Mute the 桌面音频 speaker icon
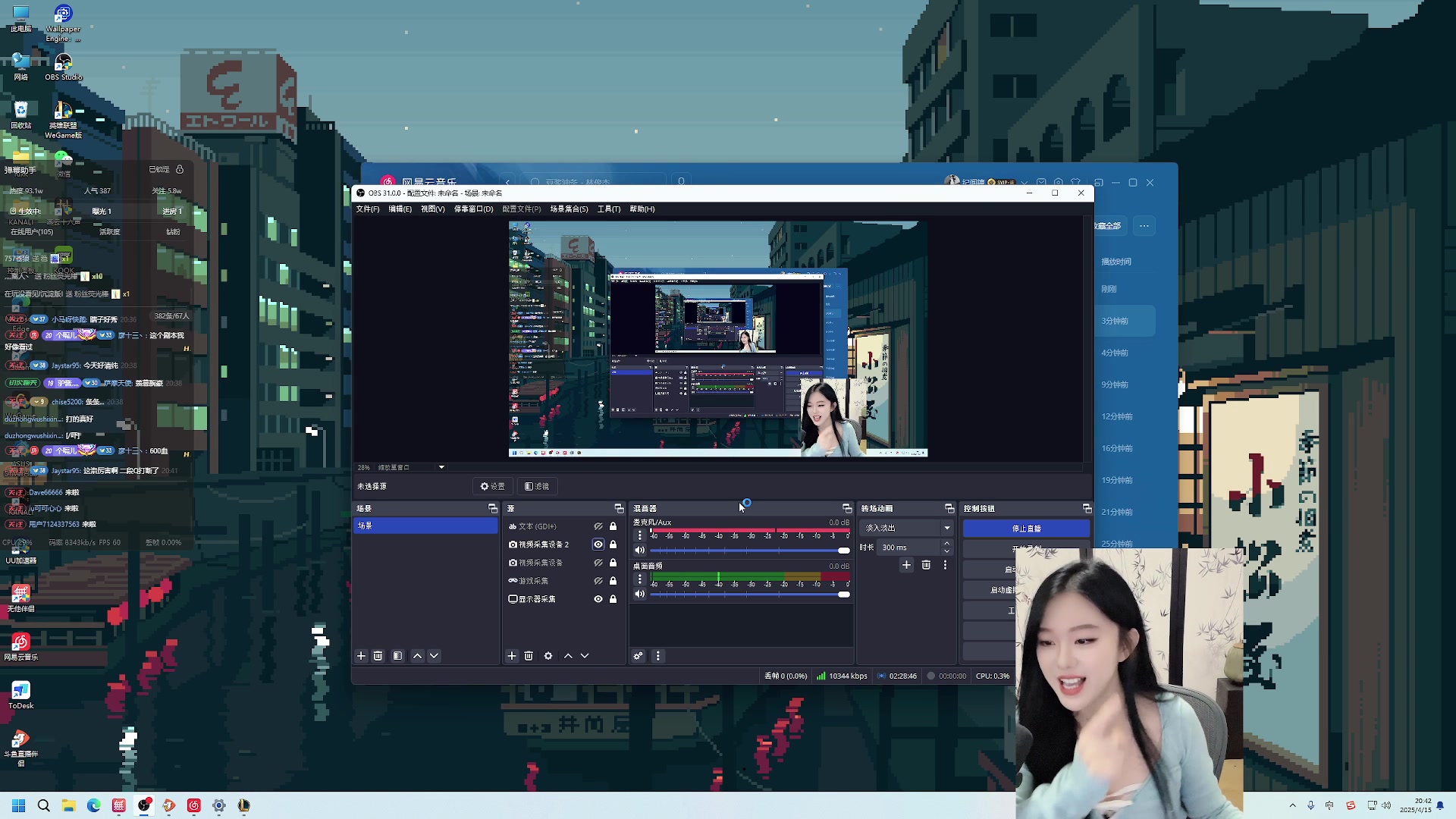Image resolution: width=1456 pixels, height=819 pixels. pyautogui.click(x=639, y=594)
